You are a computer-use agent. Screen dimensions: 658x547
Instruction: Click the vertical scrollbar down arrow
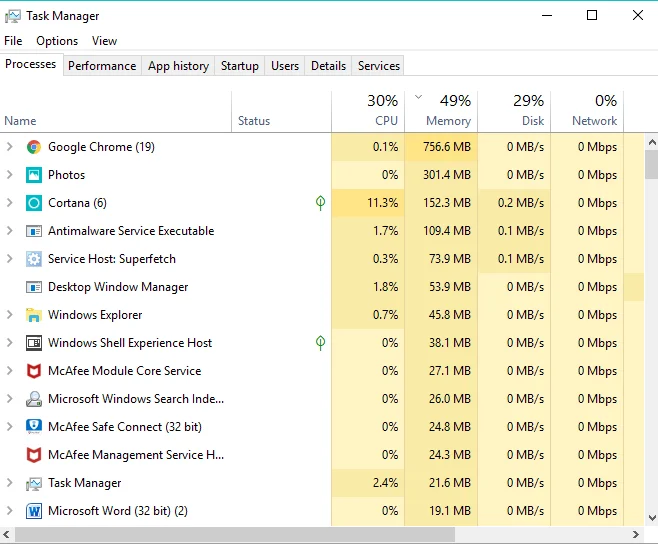tap(652, 518)
